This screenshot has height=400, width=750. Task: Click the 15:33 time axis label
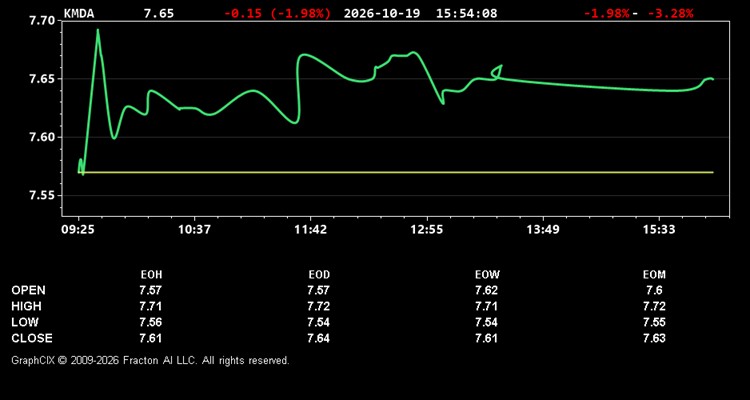coord(659,230)
